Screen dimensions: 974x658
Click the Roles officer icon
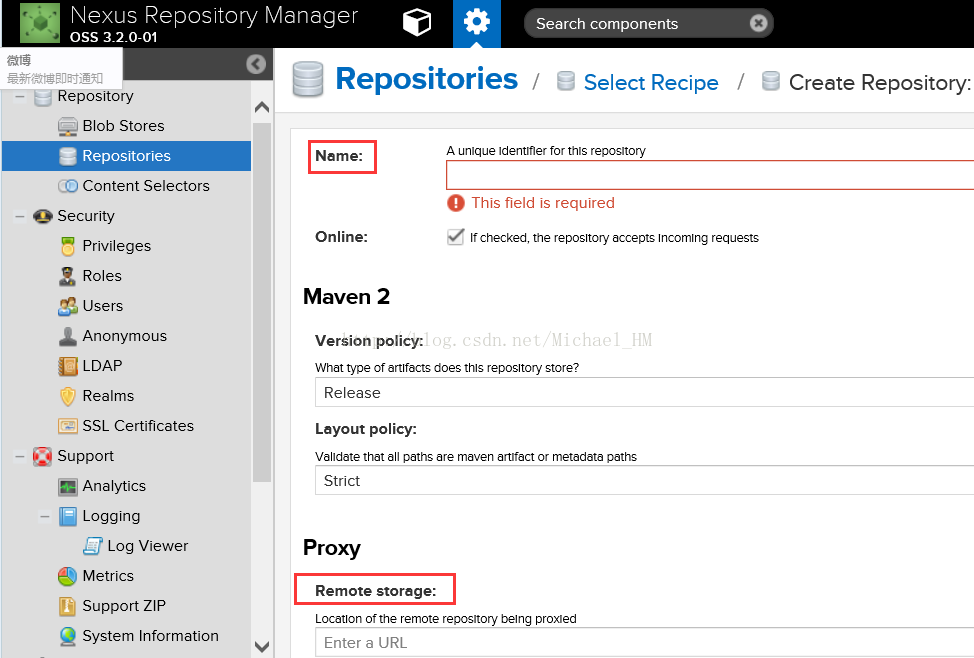click(68, 276)
